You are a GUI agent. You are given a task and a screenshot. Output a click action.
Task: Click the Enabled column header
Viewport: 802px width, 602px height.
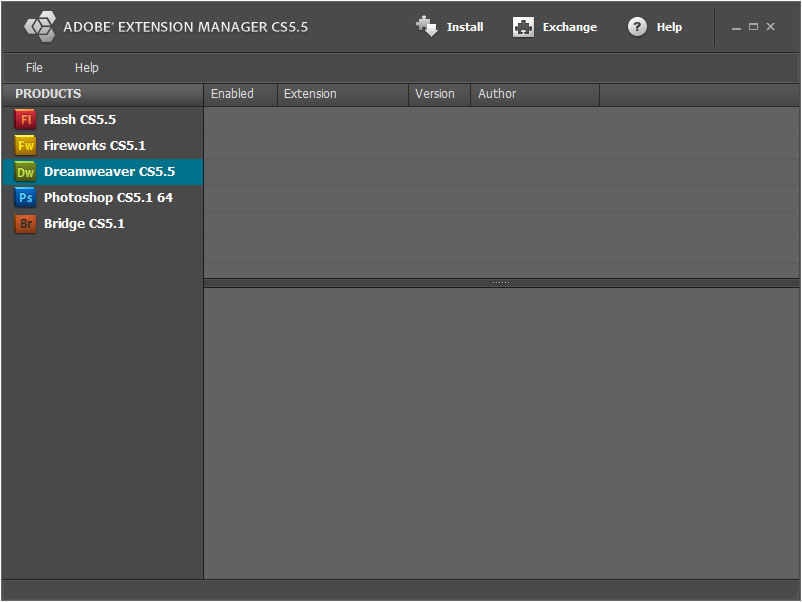click(x=232, y=93)
